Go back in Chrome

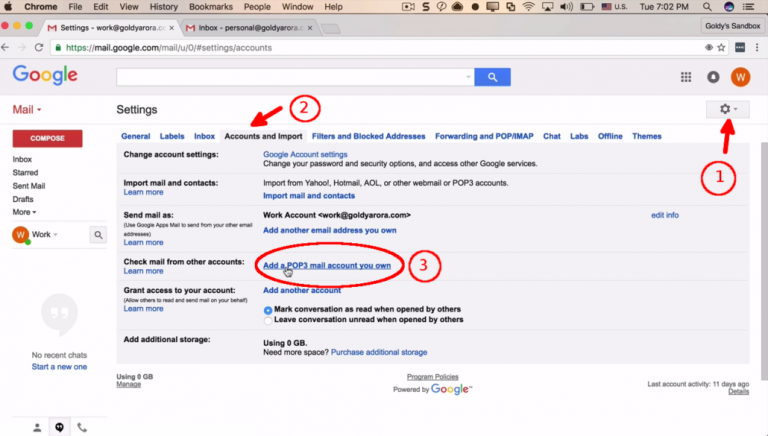click(5, 48)
